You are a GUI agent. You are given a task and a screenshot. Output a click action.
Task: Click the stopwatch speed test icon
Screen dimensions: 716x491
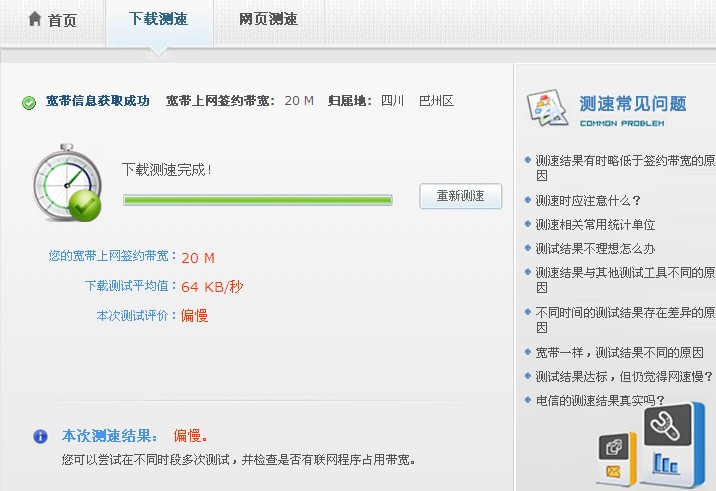point(67,183)
